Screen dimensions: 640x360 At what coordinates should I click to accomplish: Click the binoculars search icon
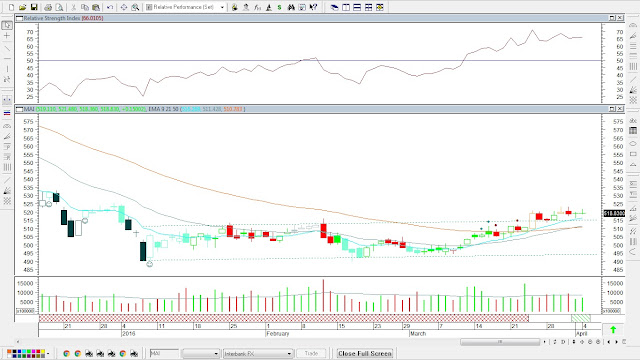click(291, 7)
